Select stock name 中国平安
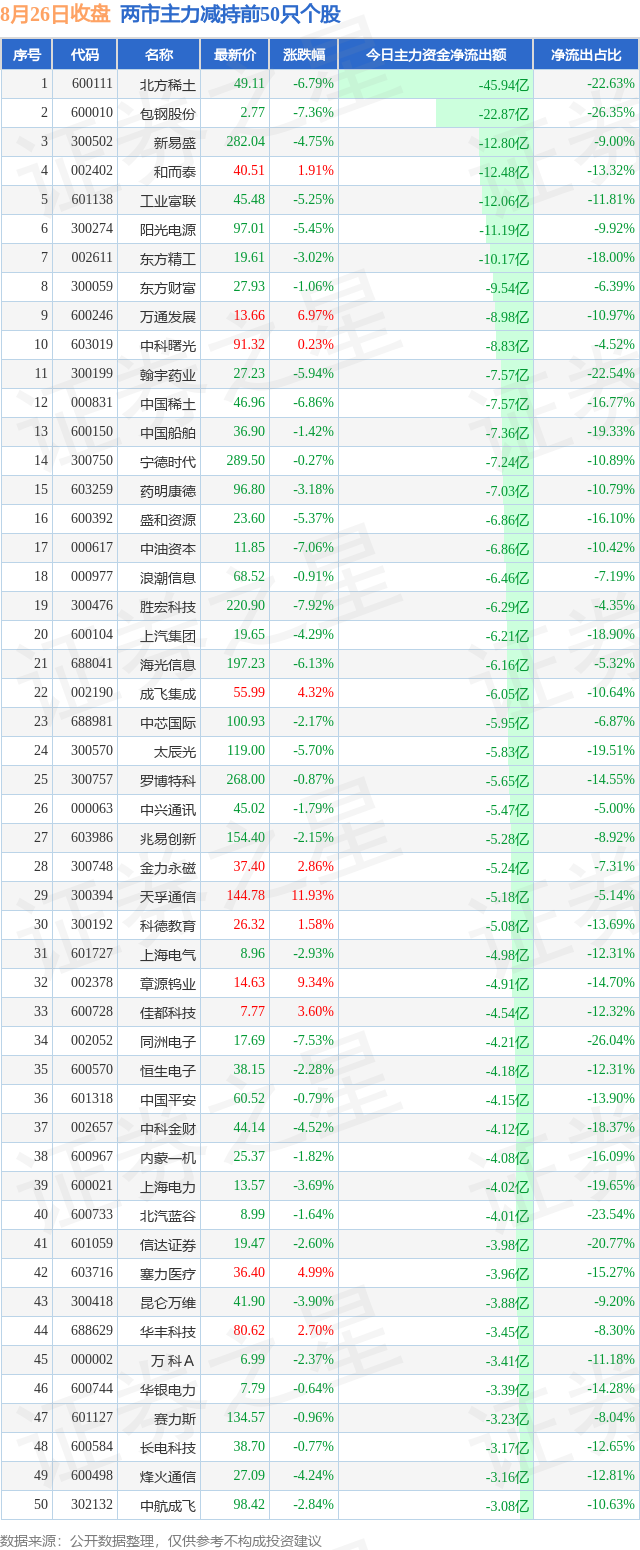 tap(168, 1099)
